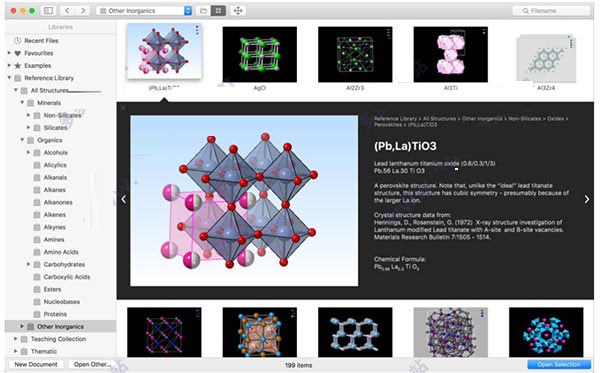Toggle the sidebar panel icon

point(49,11)
